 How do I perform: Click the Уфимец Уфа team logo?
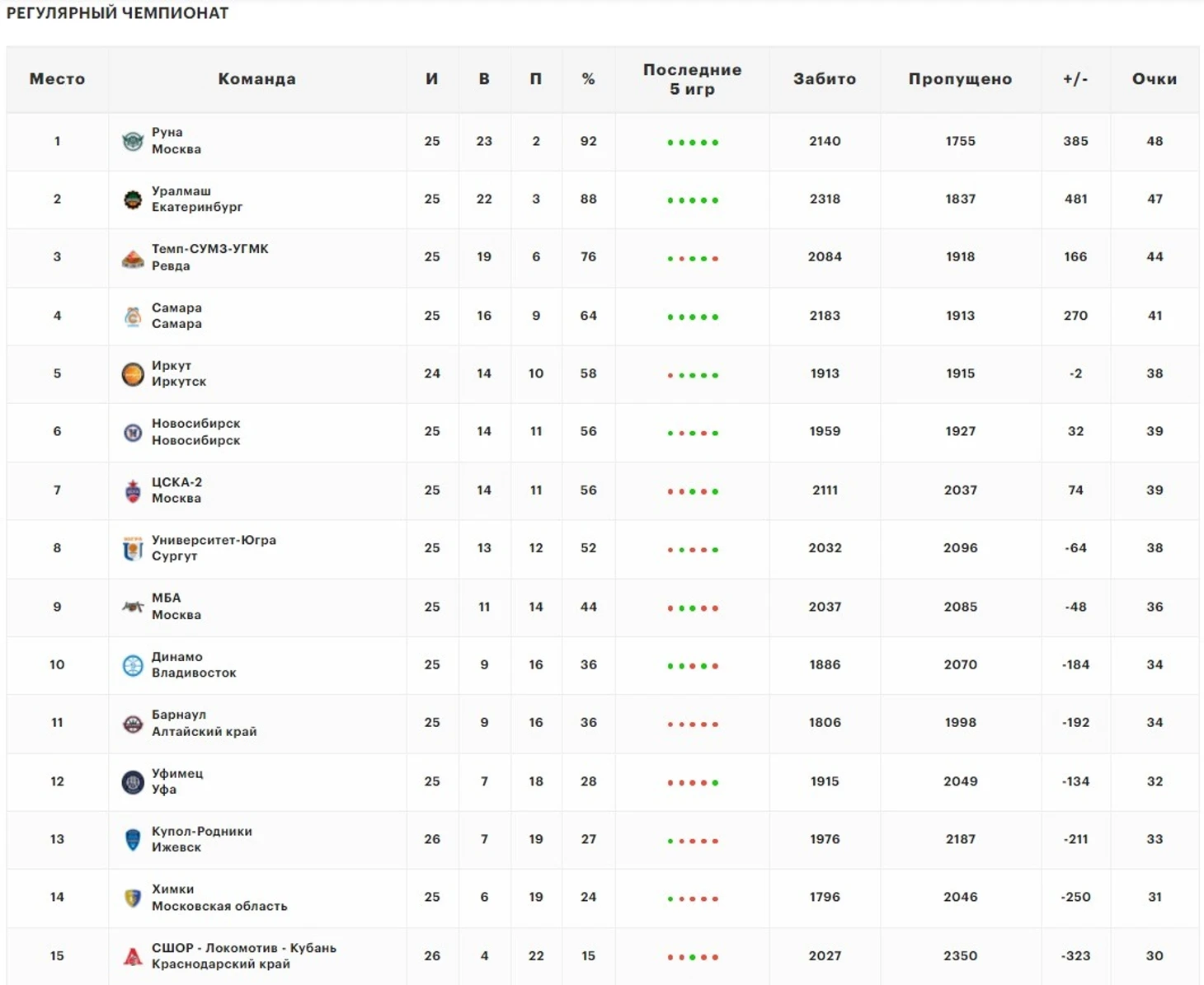tap(133, 781)
